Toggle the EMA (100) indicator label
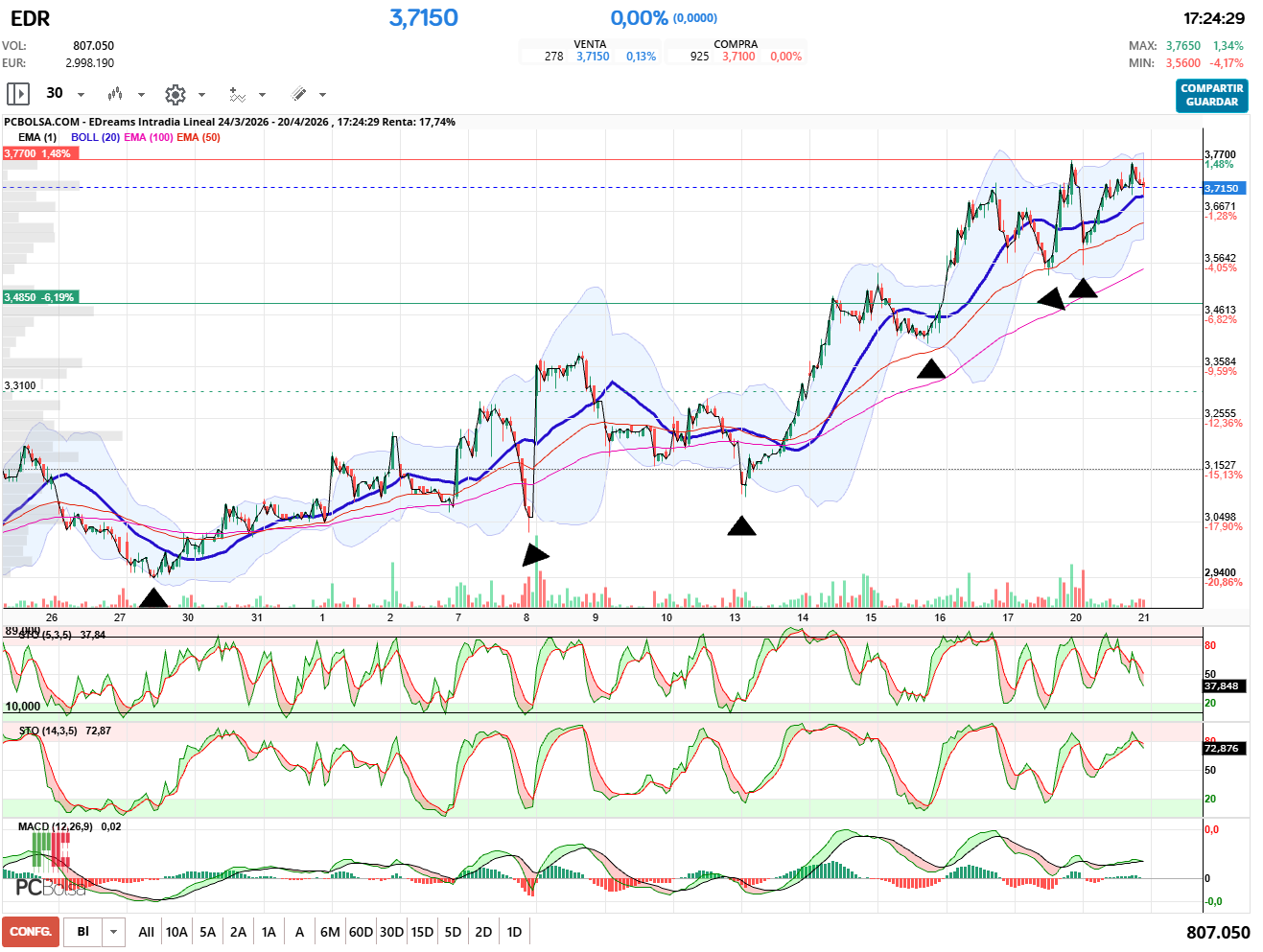 149,137
